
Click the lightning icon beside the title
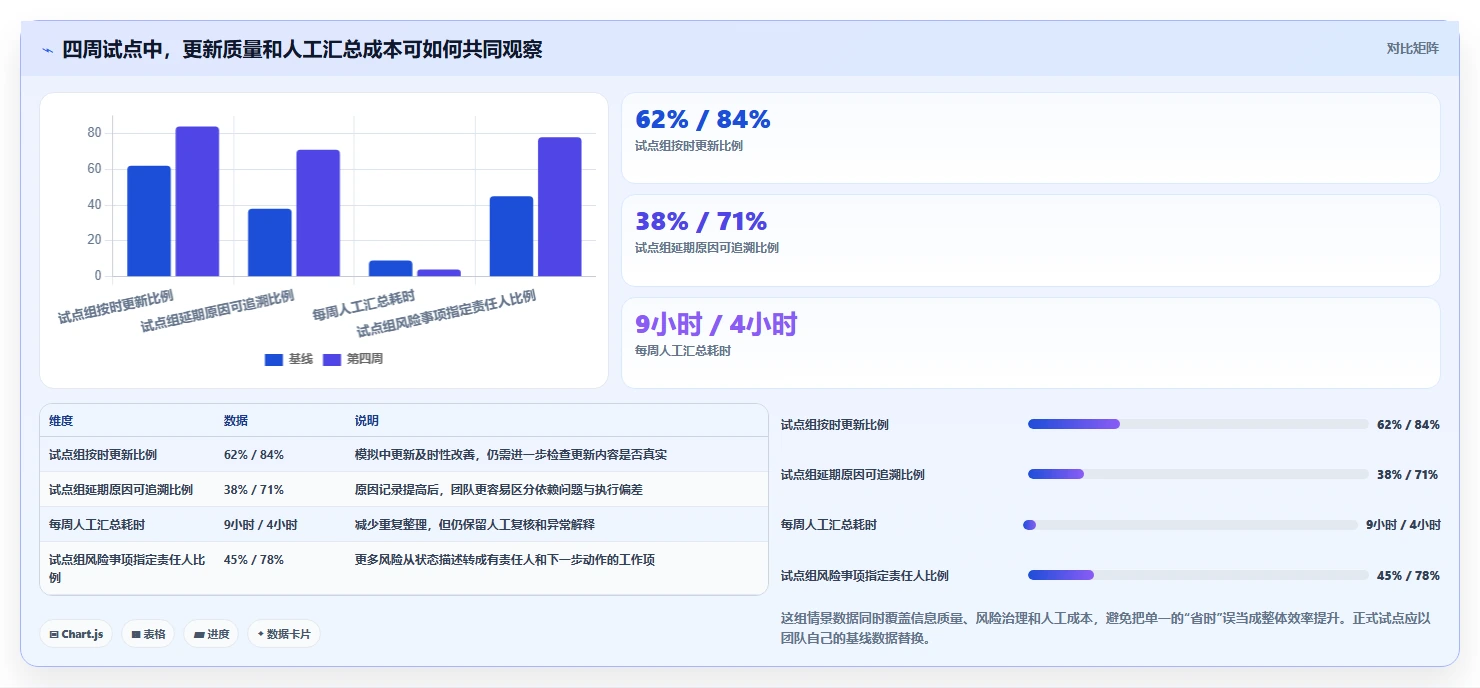[47, 49]
